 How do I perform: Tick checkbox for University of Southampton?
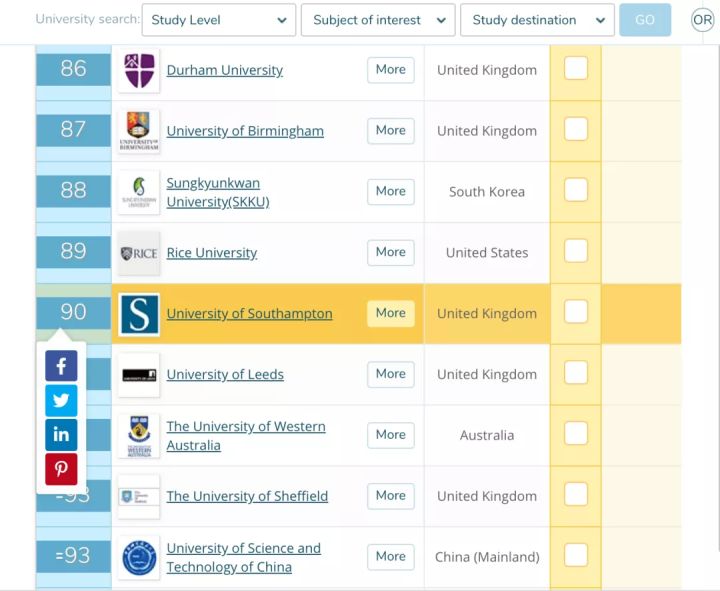[576, 311]
